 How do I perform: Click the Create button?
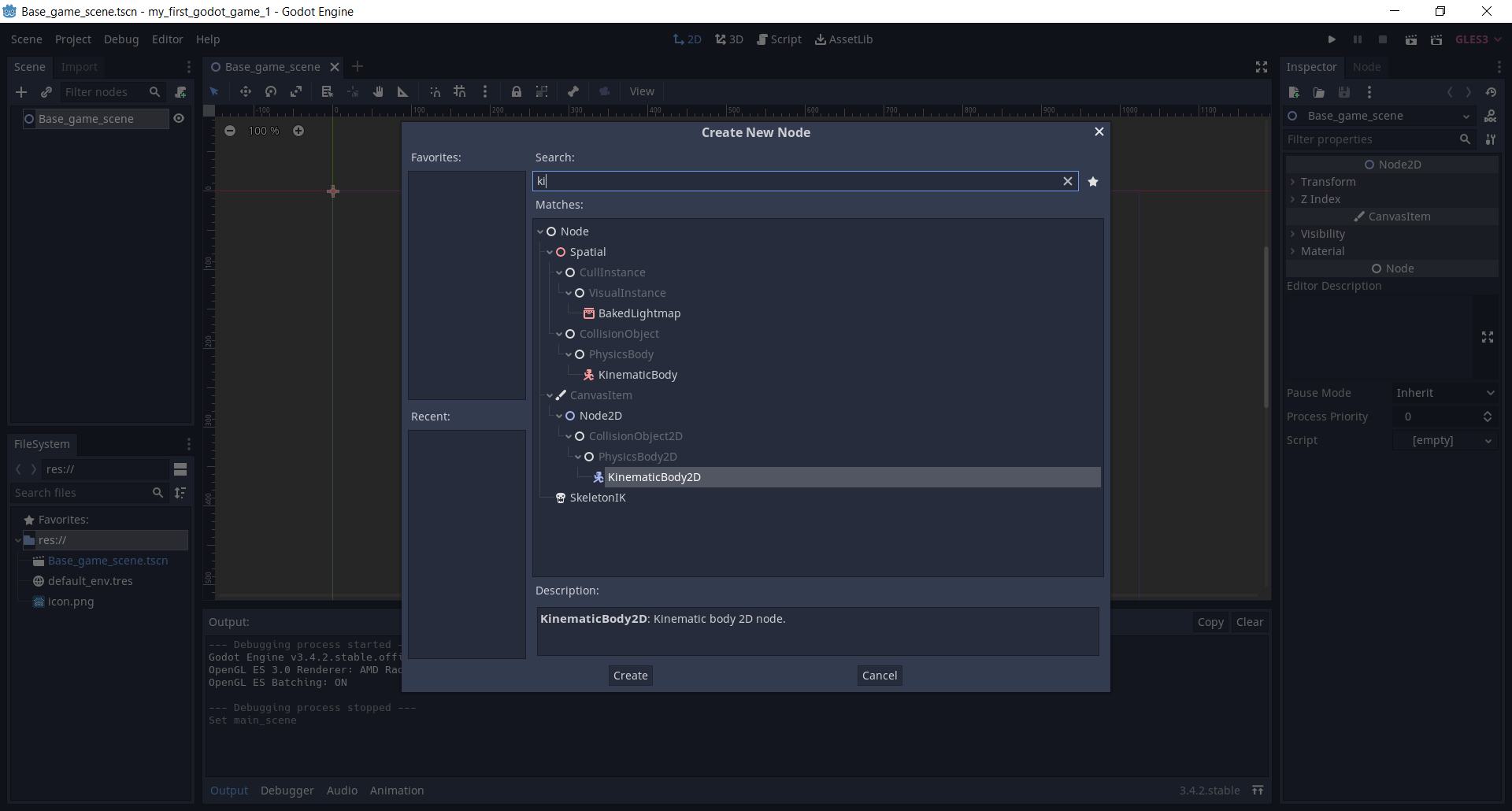(631, 676)
